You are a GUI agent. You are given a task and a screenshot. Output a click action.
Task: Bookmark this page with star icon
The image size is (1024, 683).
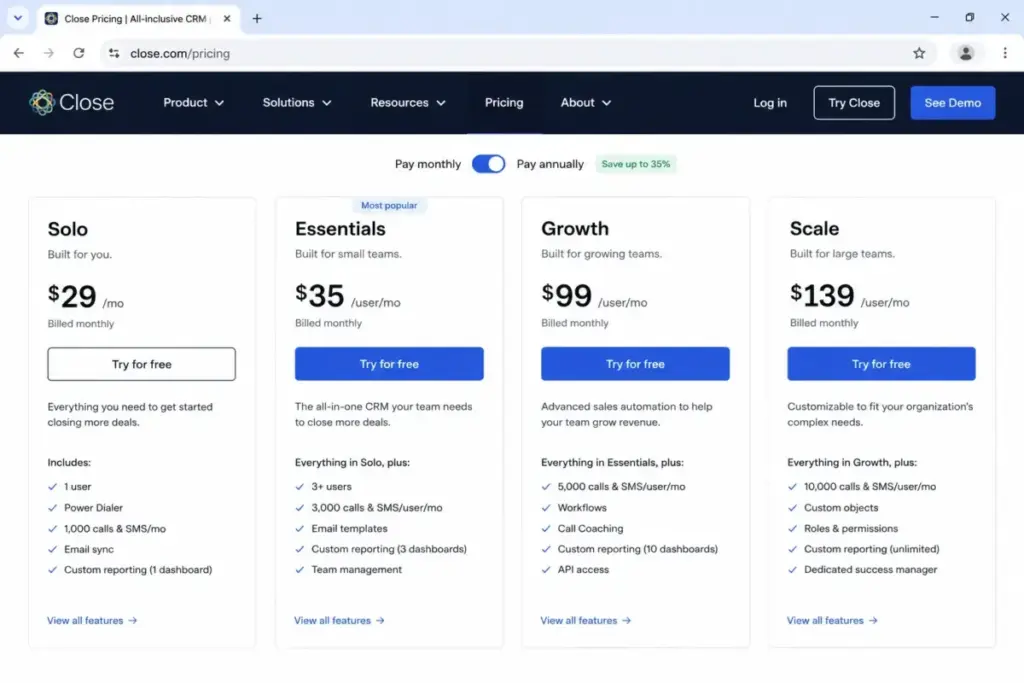coord(919,53)
